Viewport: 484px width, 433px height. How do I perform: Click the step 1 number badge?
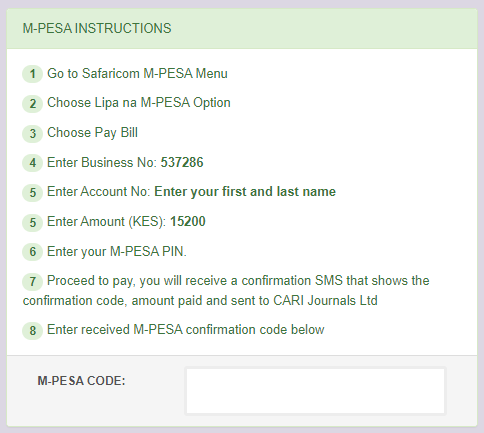coord(32,74)
